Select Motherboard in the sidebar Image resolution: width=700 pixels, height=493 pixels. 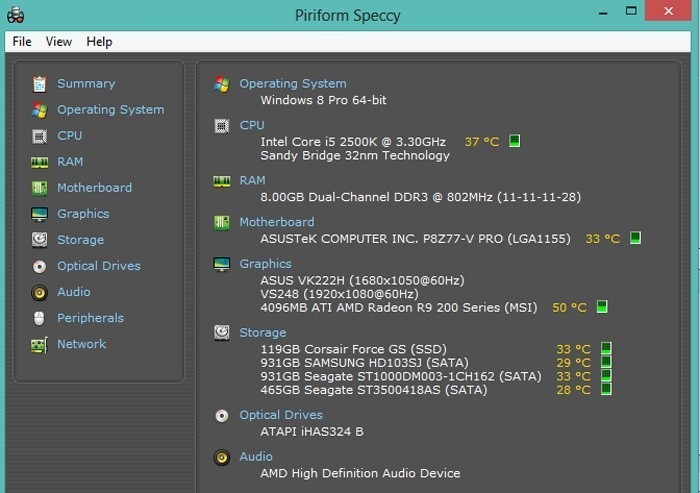95,188
